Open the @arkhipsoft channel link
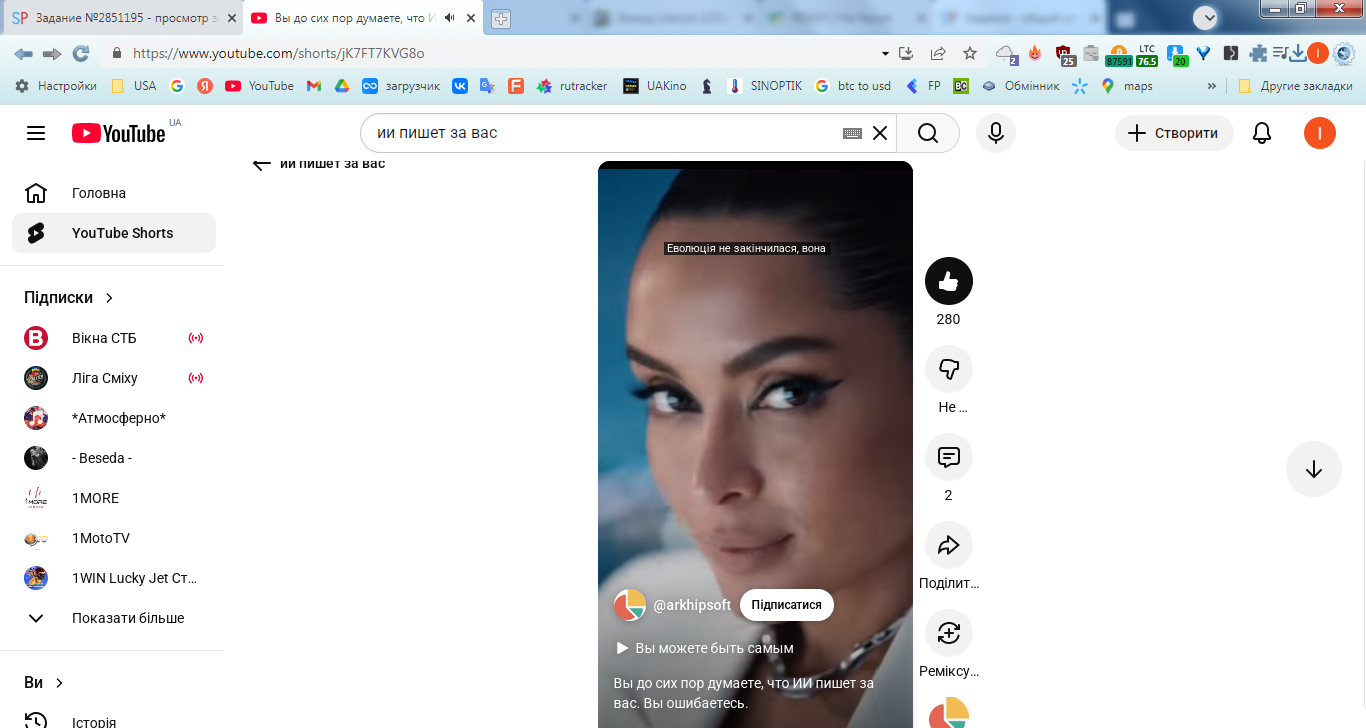 (x=692, y=605)
